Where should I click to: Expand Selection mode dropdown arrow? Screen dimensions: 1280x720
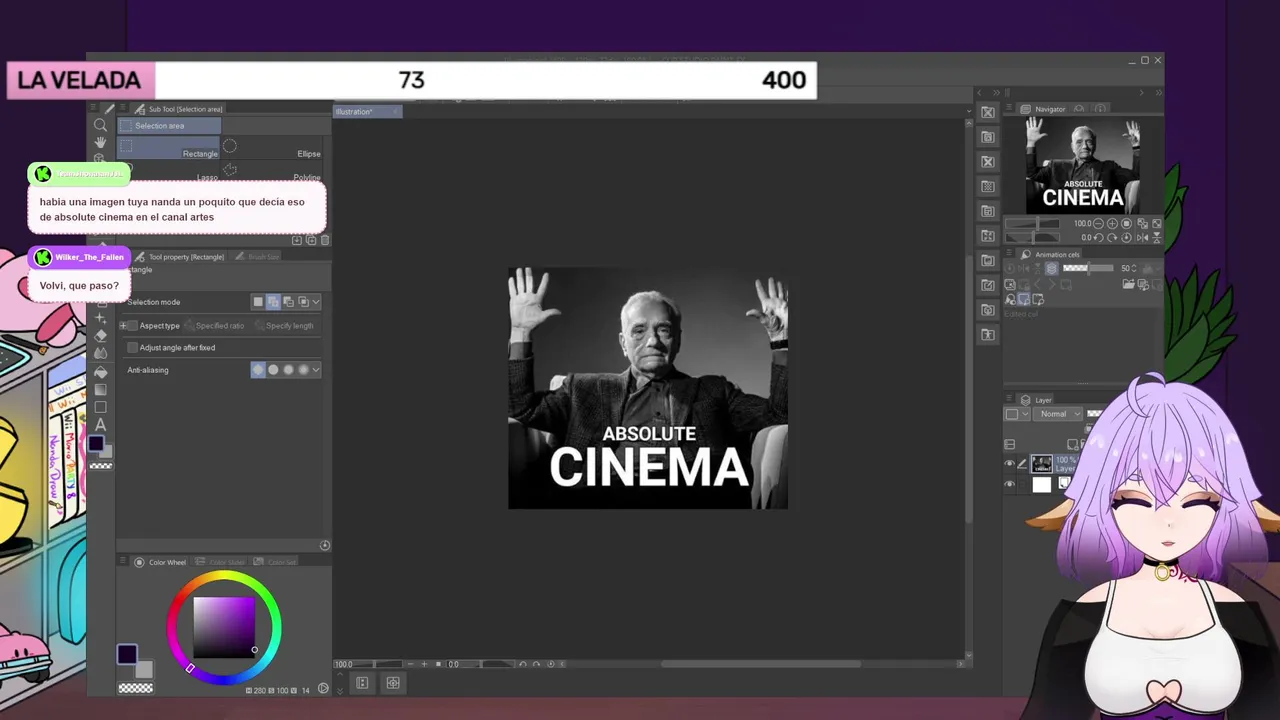tap(316, 302)
